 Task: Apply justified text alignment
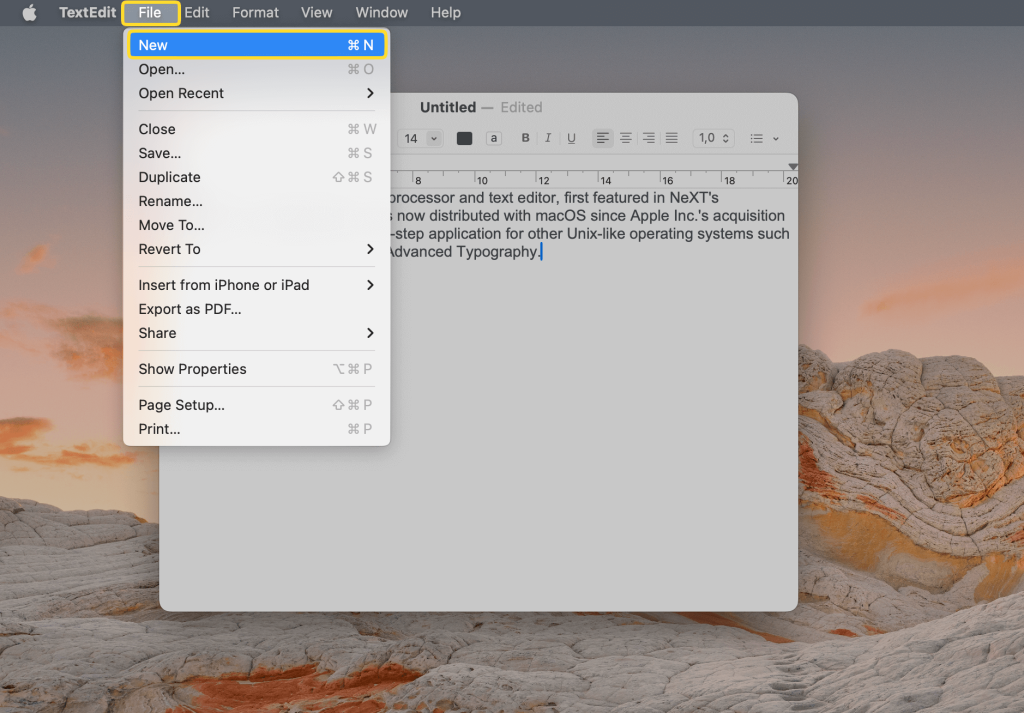pyautogui.click(x=671, y=138)
